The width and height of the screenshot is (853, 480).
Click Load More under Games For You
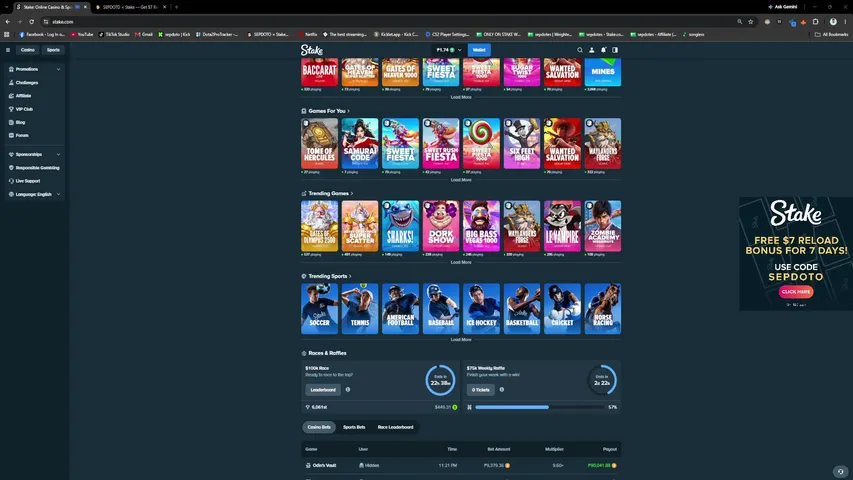461,180
